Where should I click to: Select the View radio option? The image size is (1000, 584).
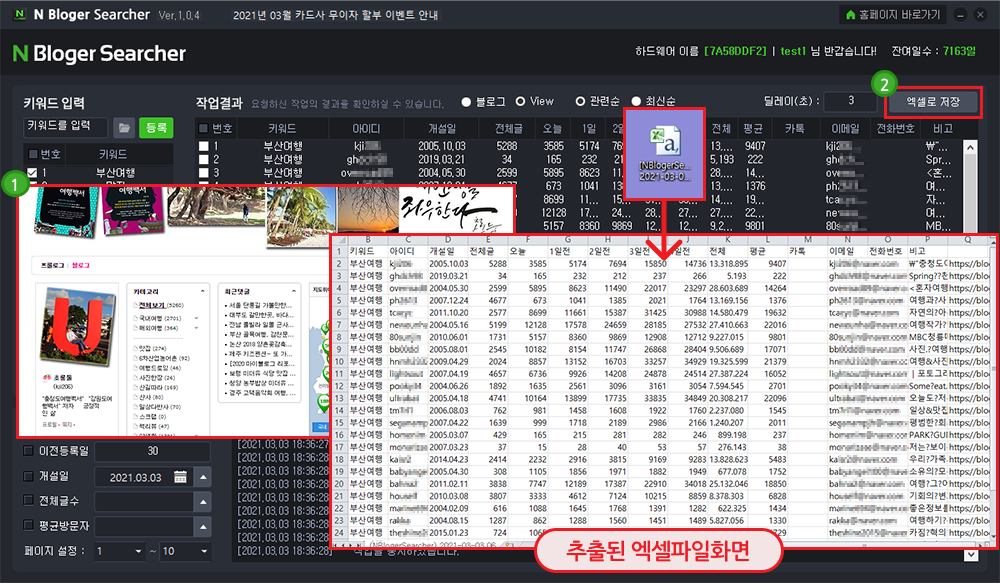pos(520,101)
